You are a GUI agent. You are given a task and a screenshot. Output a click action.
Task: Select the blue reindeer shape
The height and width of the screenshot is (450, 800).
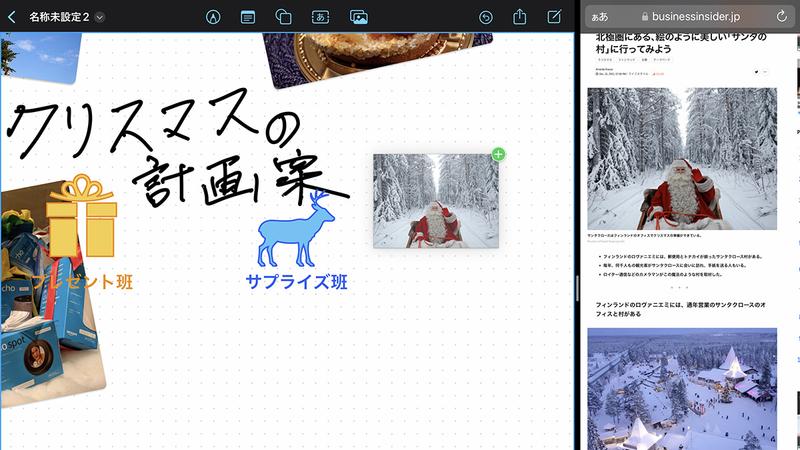tap(296, 230)
